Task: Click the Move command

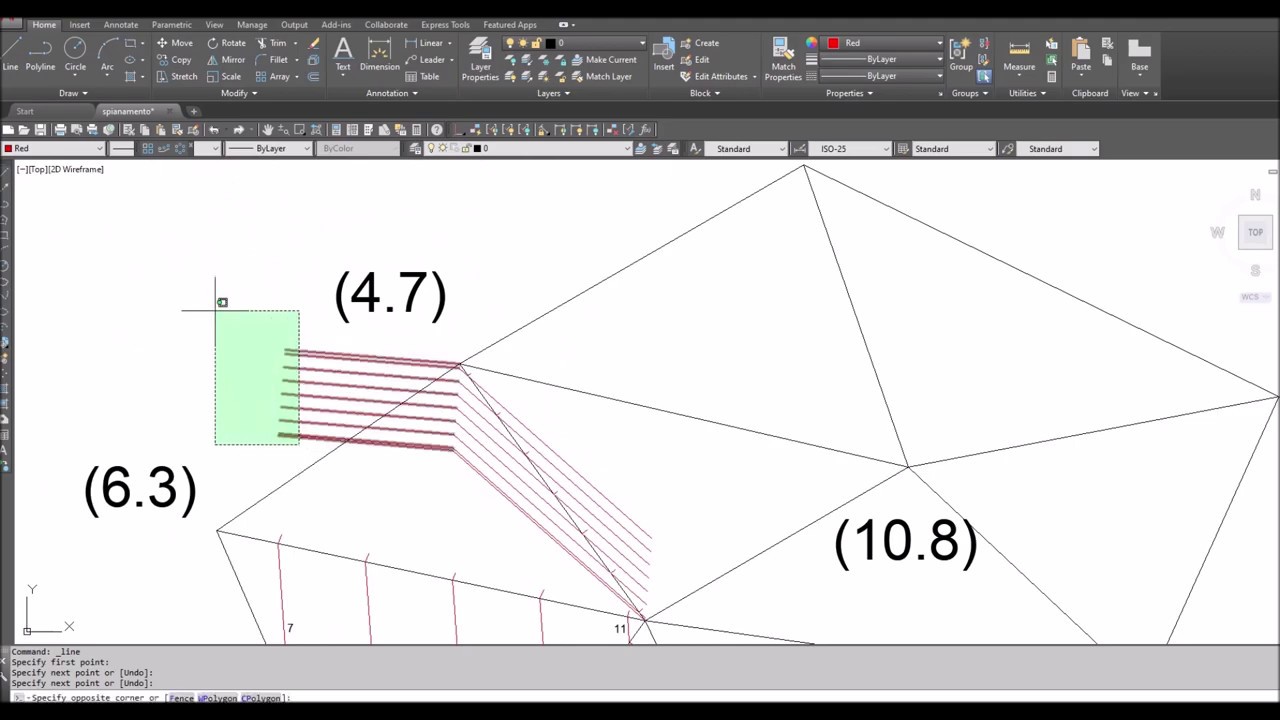Action: [174, 43]
